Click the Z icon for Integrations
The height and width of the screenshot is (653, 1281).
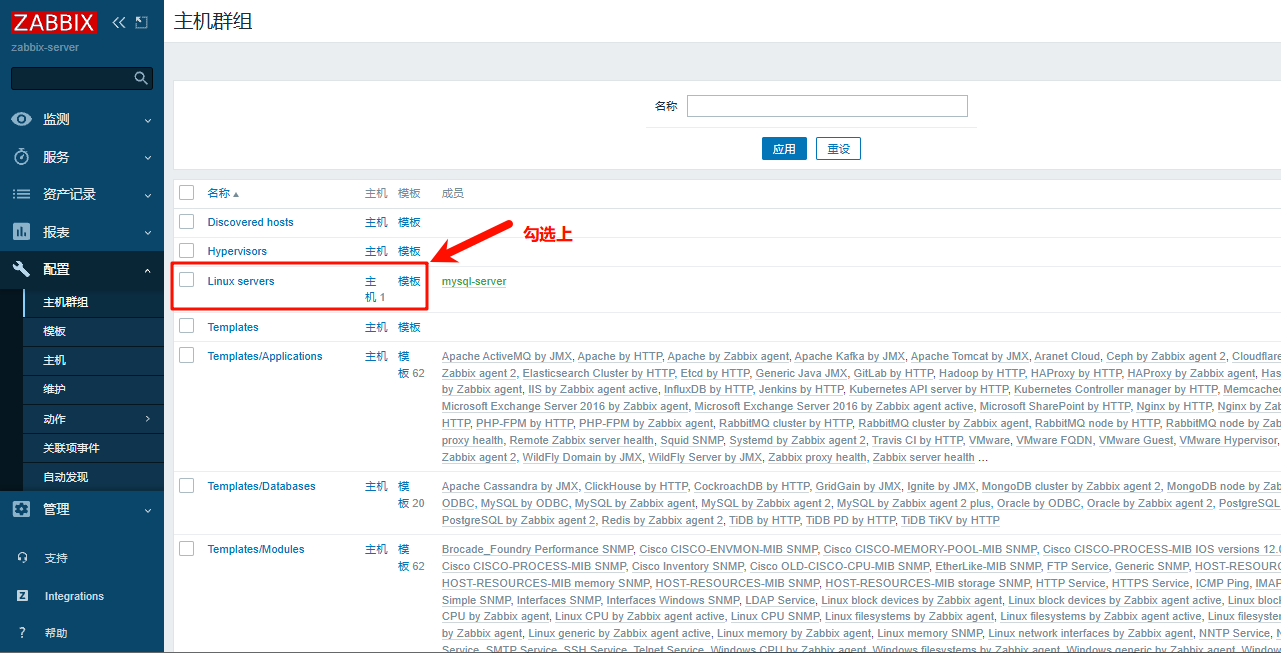click(x=21, y=596)
